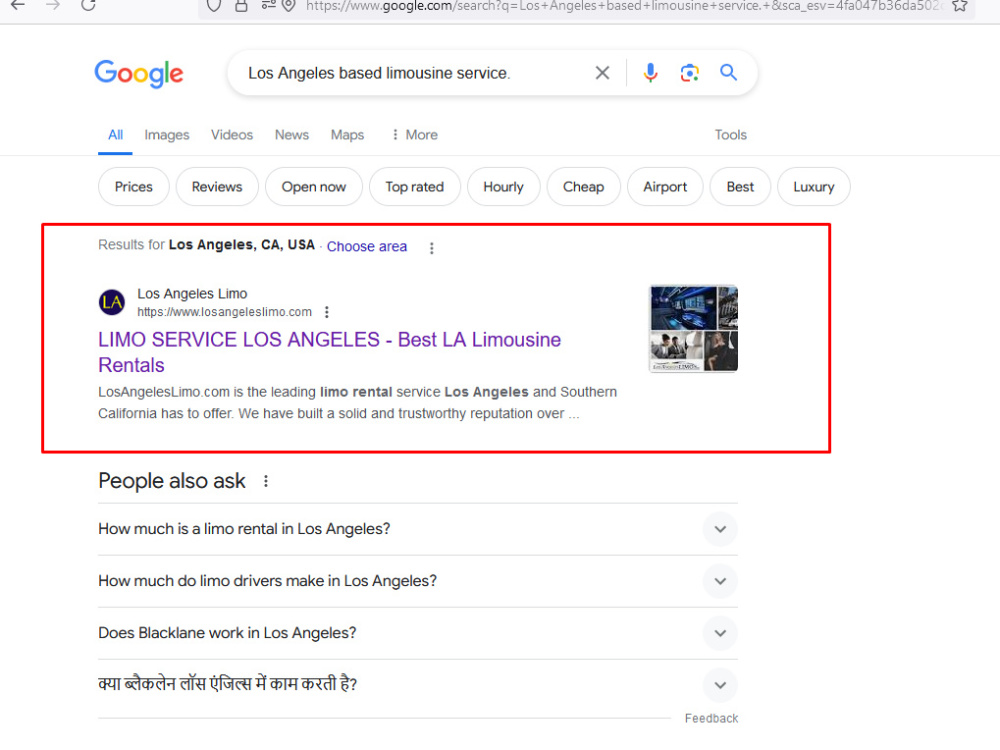1000x750 pixels.
Task: Apply the Cheap filter chip
Action: pos(584,187)
